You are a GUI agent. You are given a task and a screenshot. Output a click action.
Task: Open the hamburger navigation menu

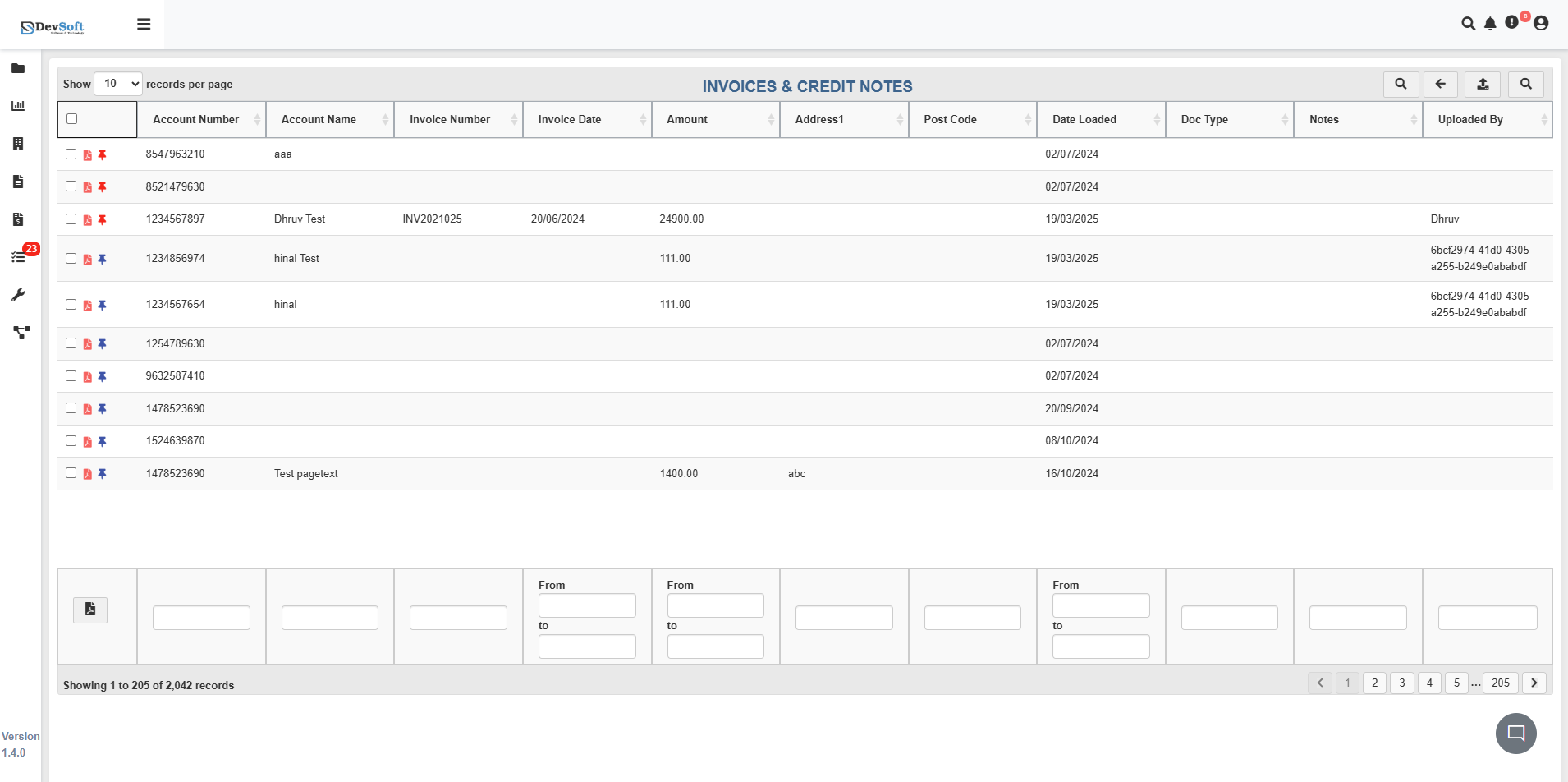pos(144,24)
